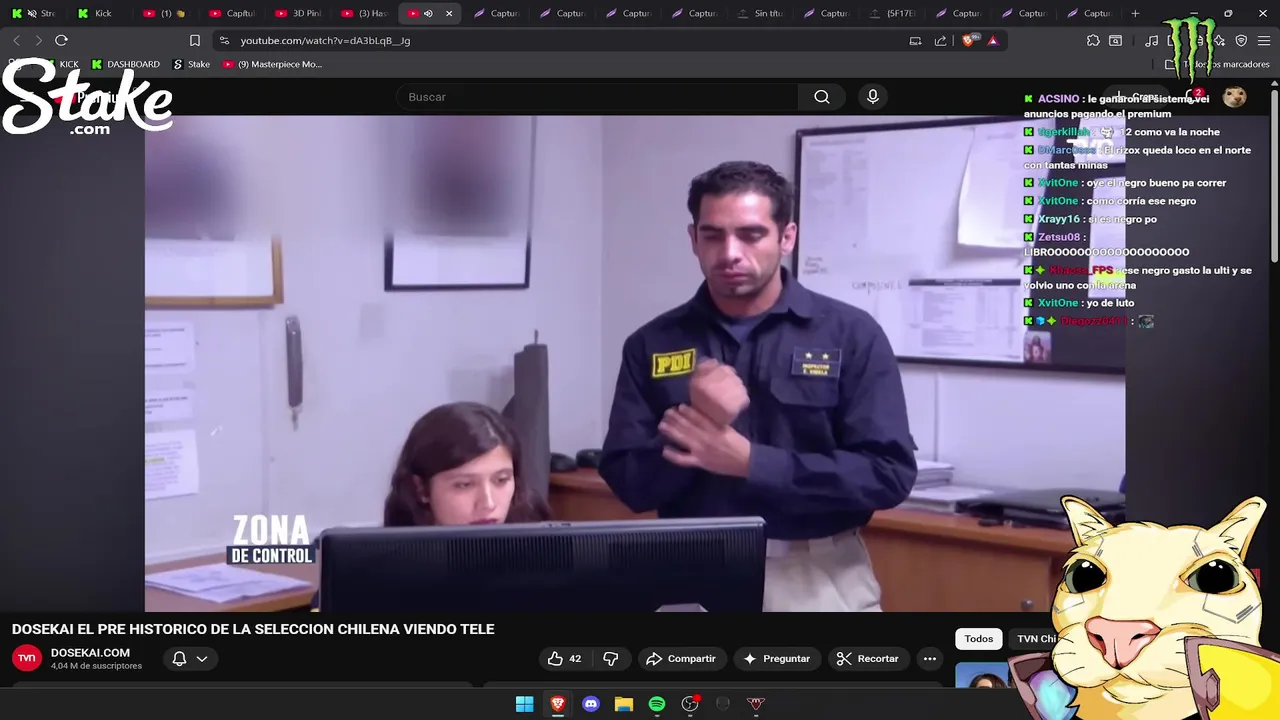Open Brave Rewards triangle icon
This screenshot has height=720, width=1280.
(992, 41)
